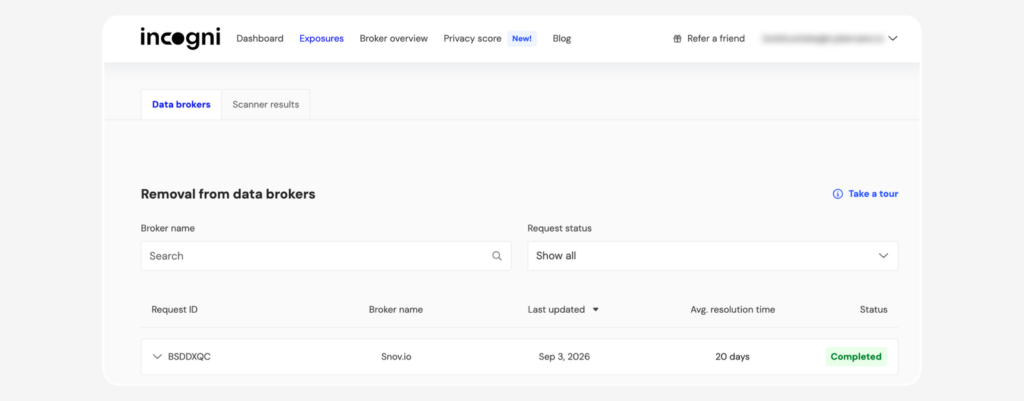The height and width of the screenshot is (401, 1024).
Task: Click the Broker name search field
Action: [326, 256]
